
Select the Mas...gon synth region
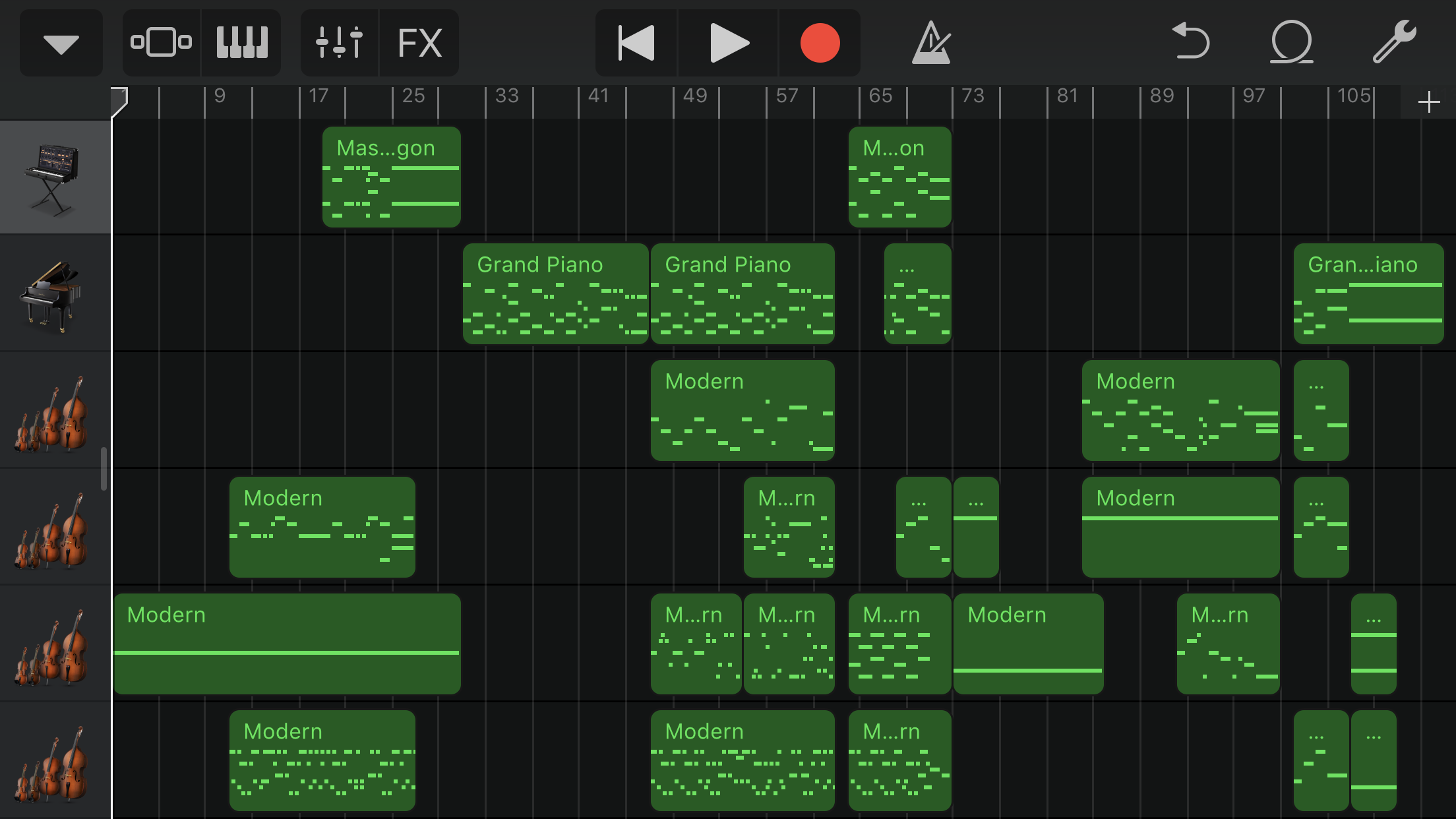(x=392, y=177)
